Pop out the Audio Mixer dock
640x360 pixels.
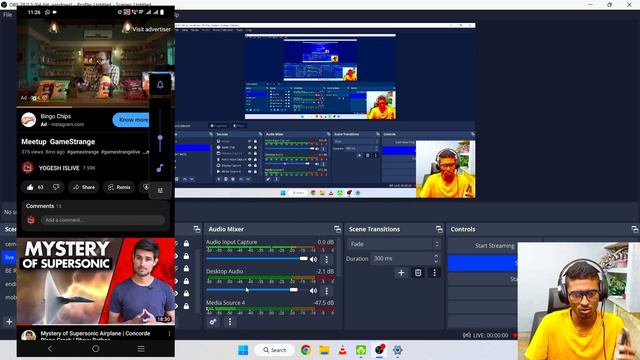[x=337, y=229]
